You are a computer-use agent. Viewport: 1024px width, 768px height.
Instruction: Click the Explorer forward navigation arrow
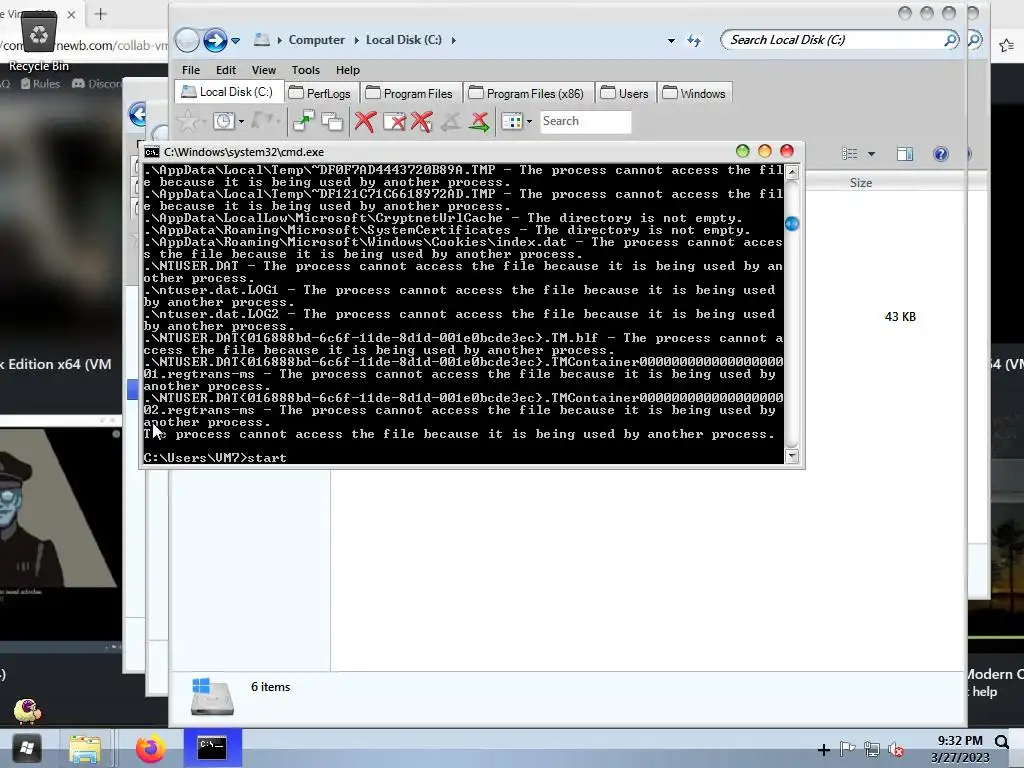coord(215,40)
